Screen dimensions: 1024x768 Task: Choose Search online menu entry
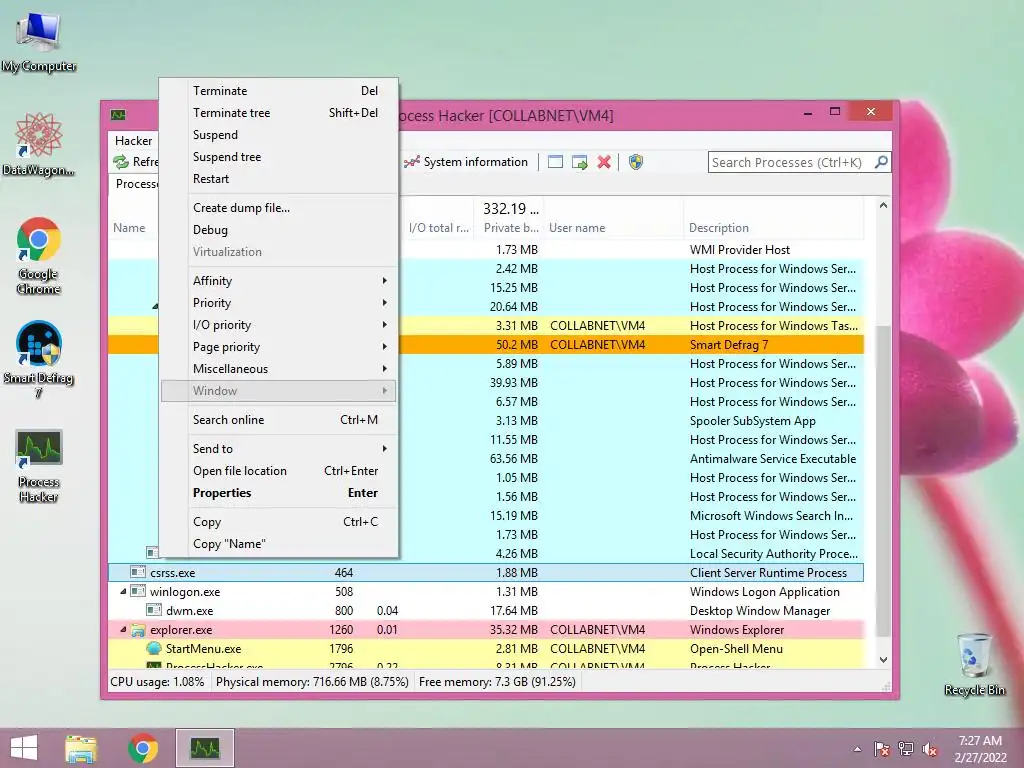point(278,420)
